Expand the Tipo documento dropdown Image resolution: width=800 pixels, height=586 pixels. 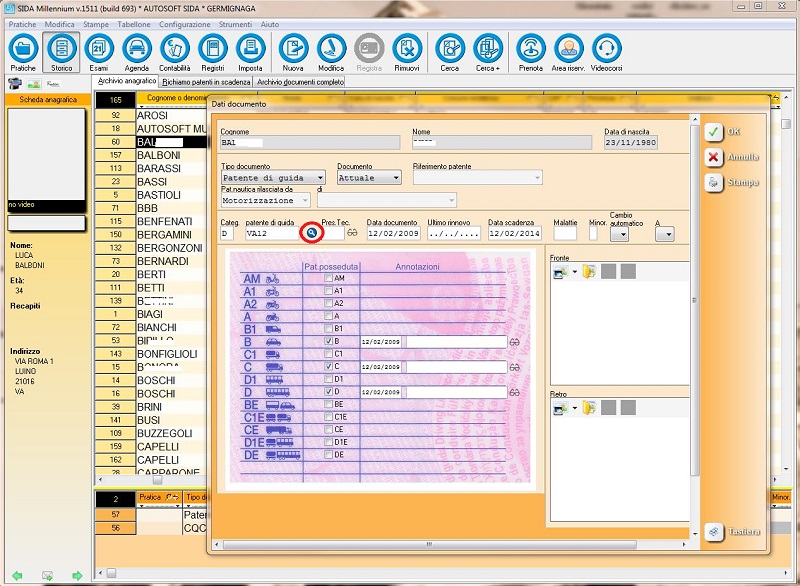pyautogui.click(x=319, y=178)
